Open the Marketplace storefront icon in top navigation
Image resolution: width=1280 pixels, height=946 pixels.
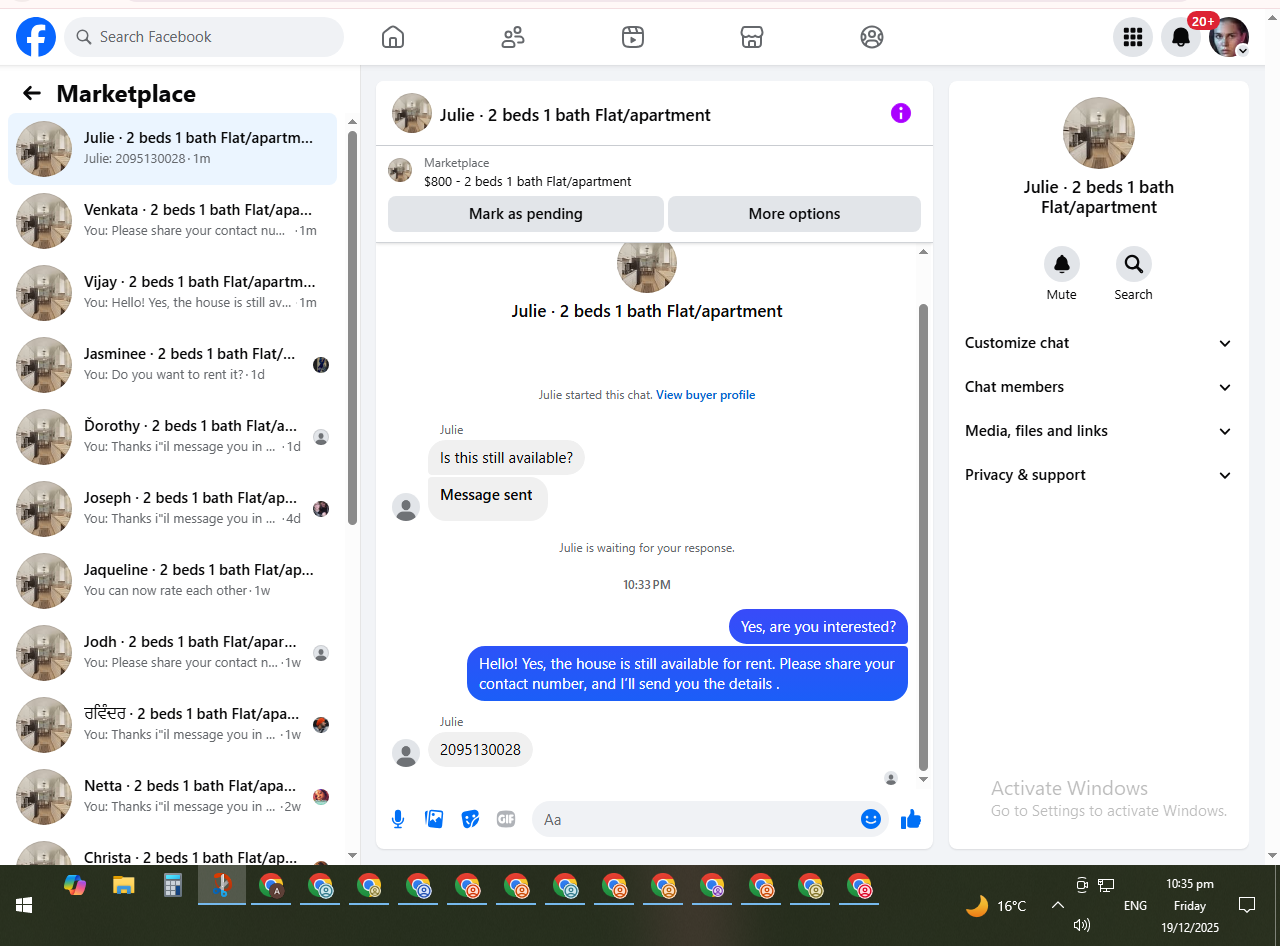752,37
